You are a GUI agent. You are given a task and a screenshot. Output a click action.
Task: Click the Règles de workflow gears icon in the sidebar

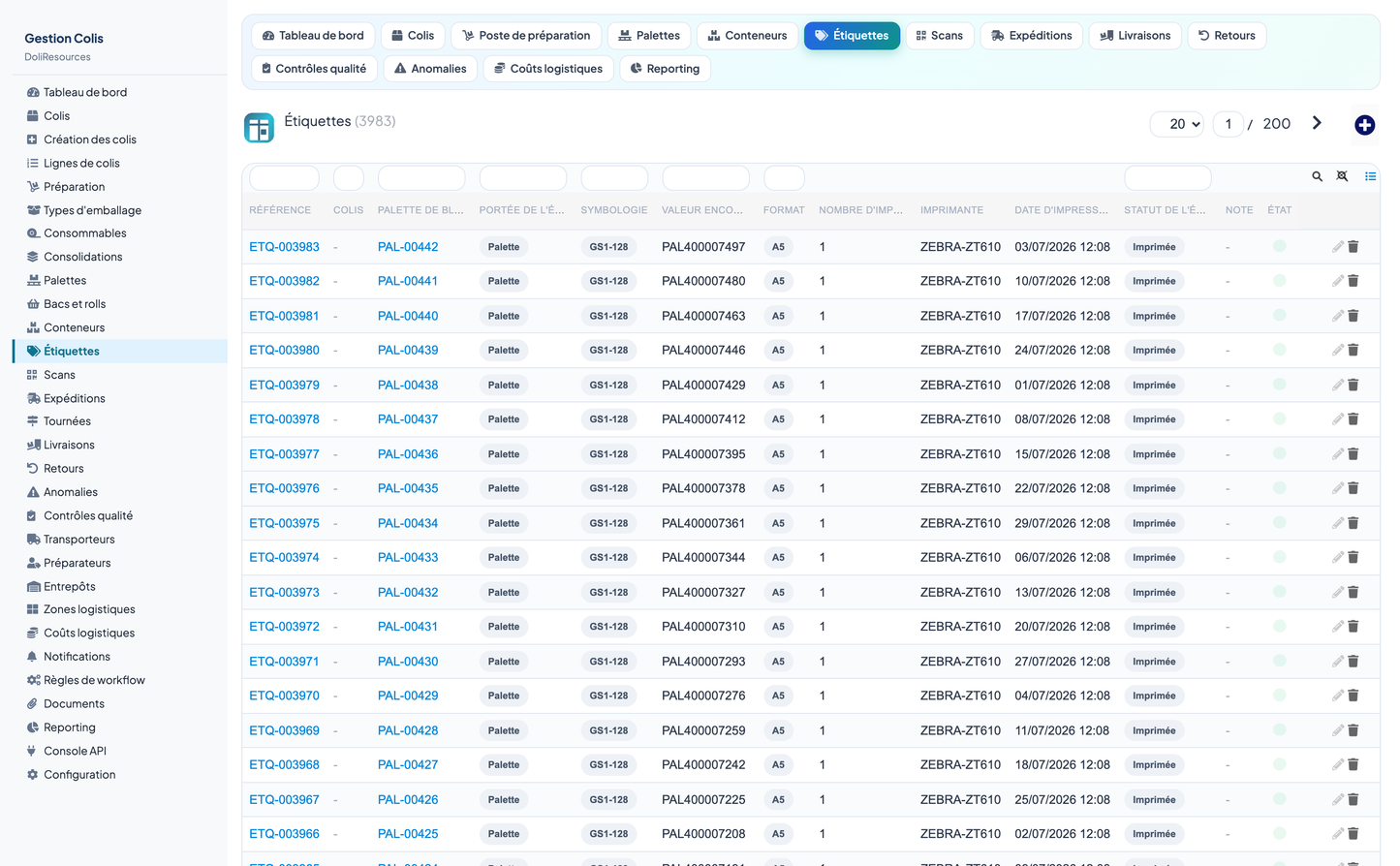click(x=33, y=680)
